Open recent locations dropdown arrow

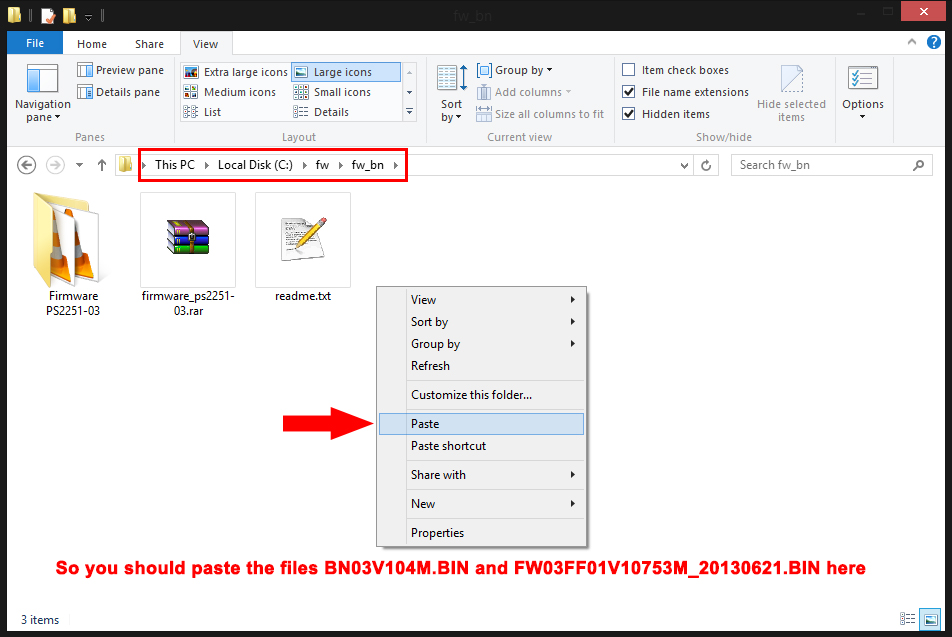point(79,165)
